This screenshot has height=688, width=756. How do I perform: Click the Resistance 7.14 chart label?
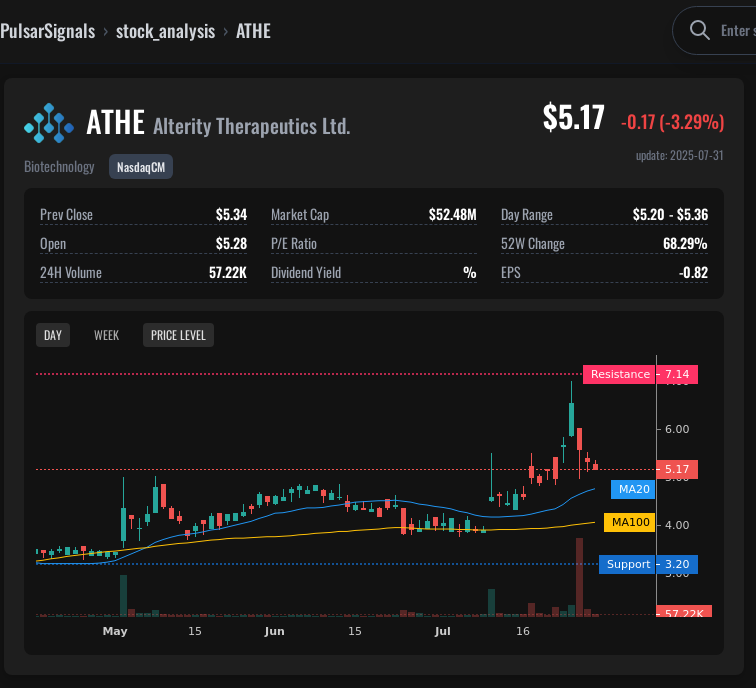pyautogui.click(x=640, y=374)
